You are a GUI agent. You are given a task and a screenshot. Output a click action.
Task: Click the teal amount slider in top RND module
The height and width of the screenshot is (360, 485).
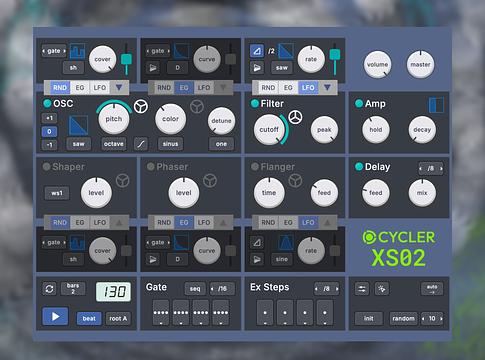click(x=126, y=59)
